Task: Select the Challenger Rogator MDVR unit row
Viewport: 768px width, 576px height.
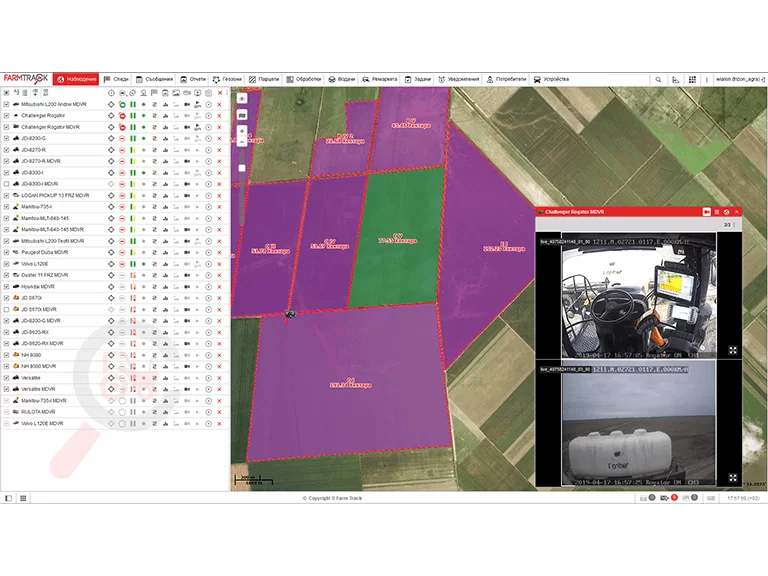Action: coord(115,127)
